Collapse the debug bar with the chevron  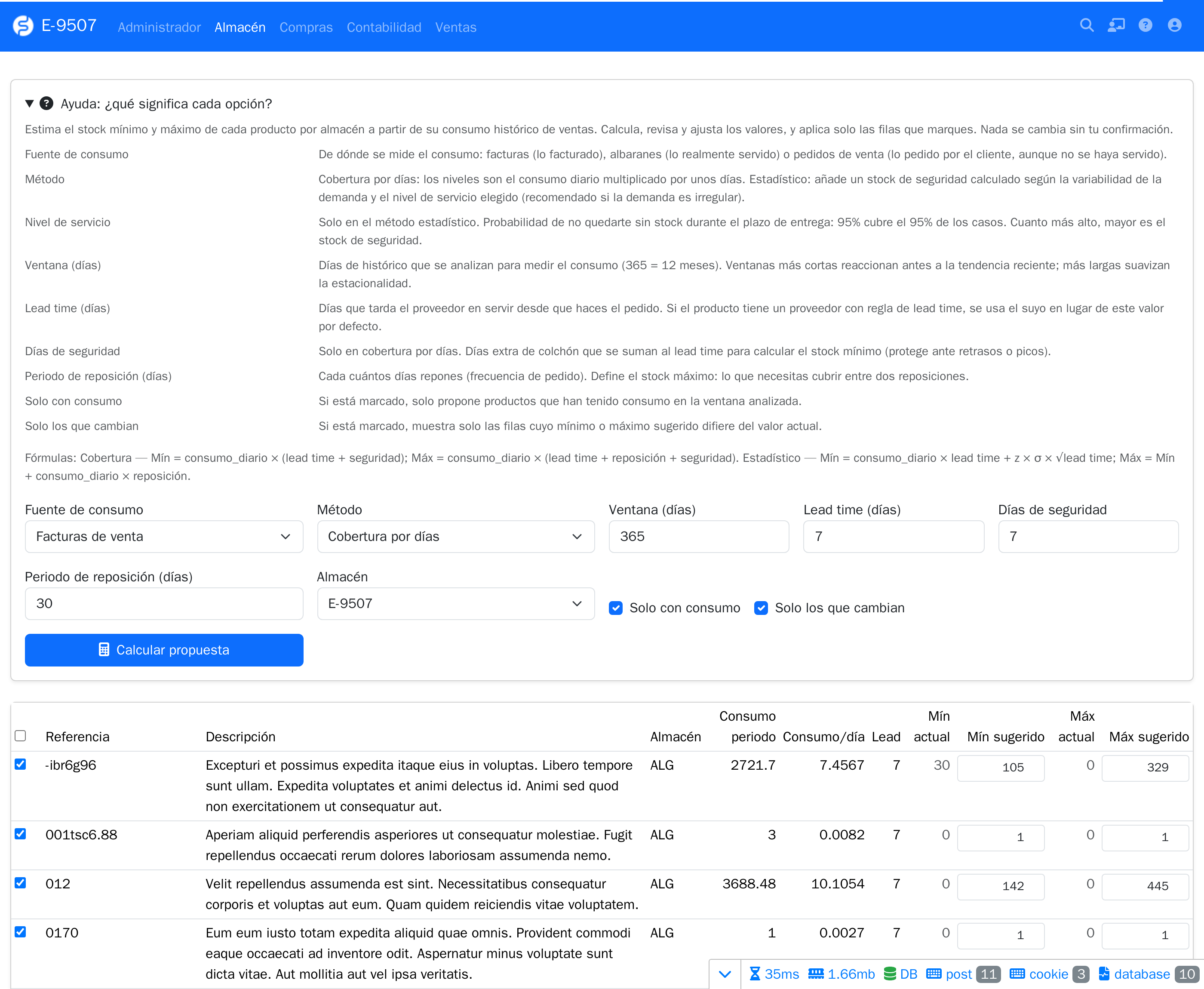point(725,974)
